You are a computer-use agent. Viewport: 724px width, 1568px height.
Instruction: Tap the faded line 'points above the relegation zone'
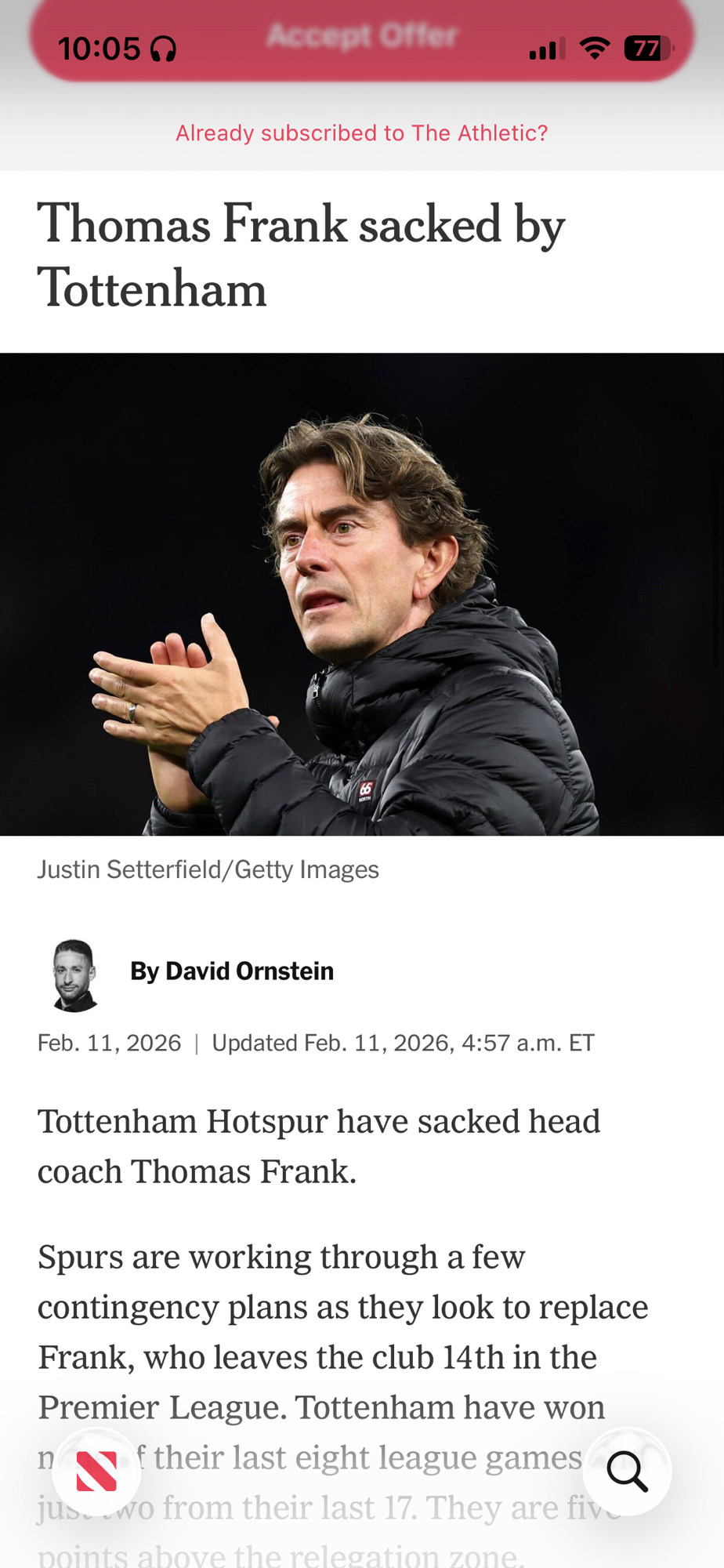tap(281, 1555)
